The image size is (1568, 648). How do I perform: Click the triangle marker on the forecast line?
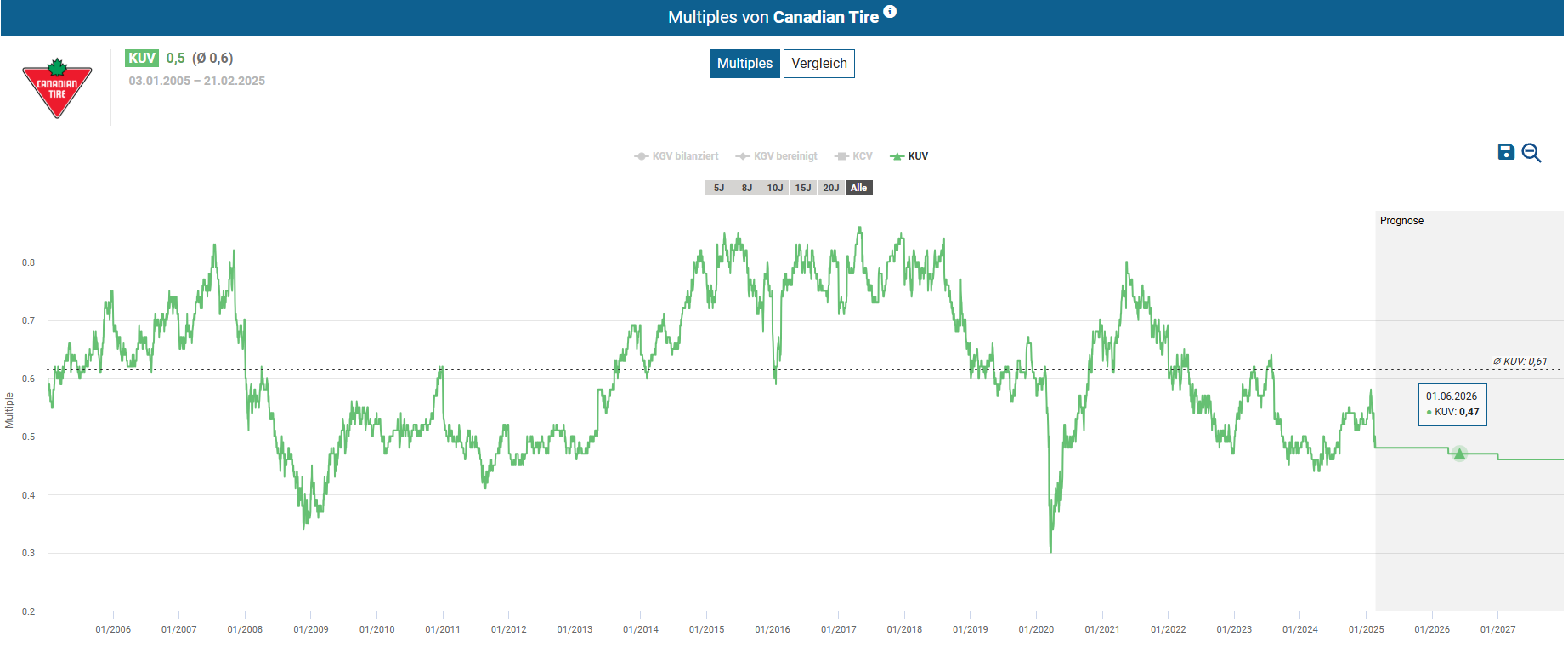[x=1459, y=454]
